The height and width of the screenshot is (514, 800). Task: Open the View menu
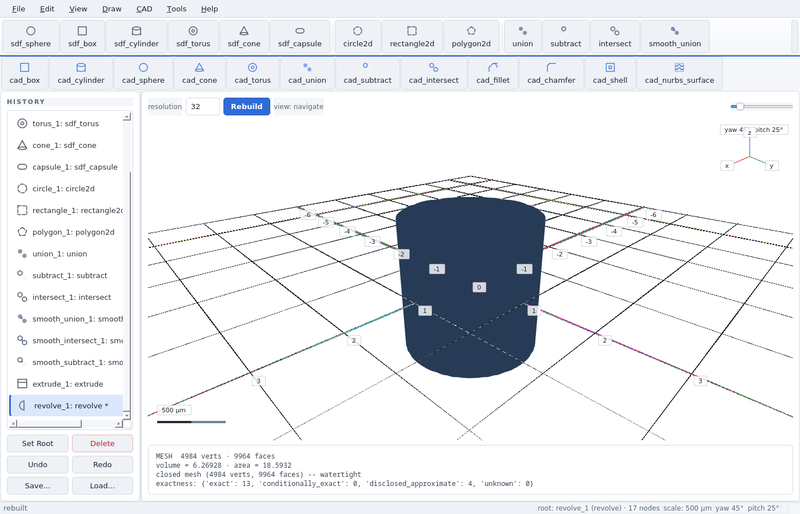point(78,9)
